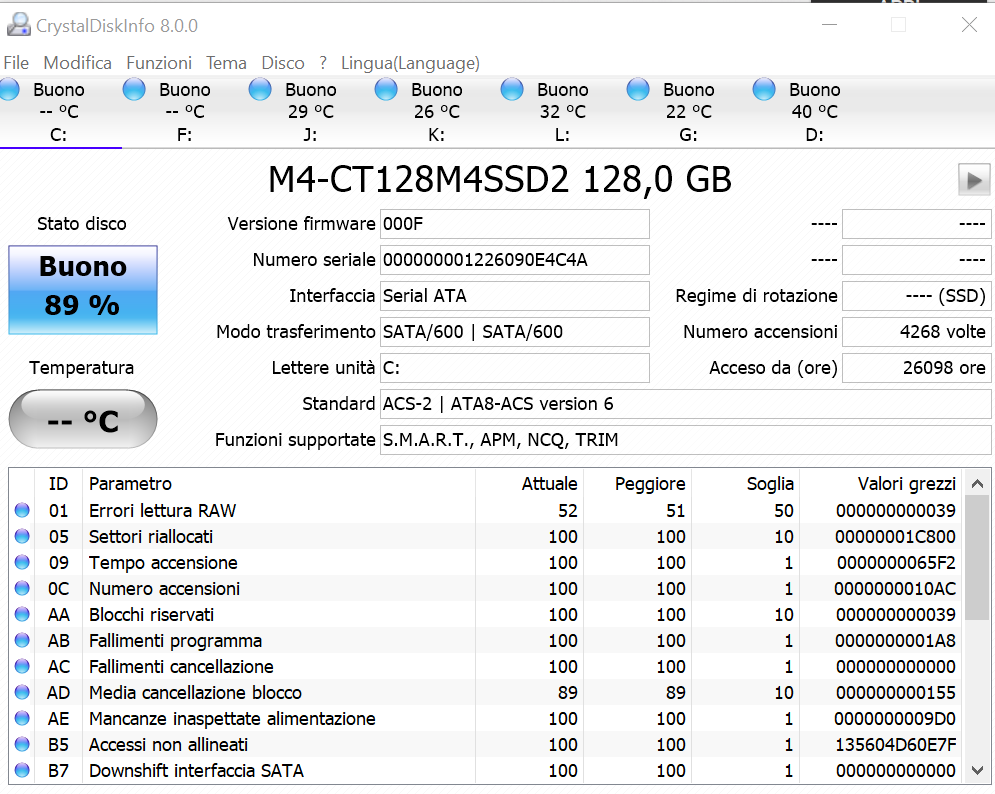Open the File menu
Screen dimensions: 995x794
tap(16, 63)
